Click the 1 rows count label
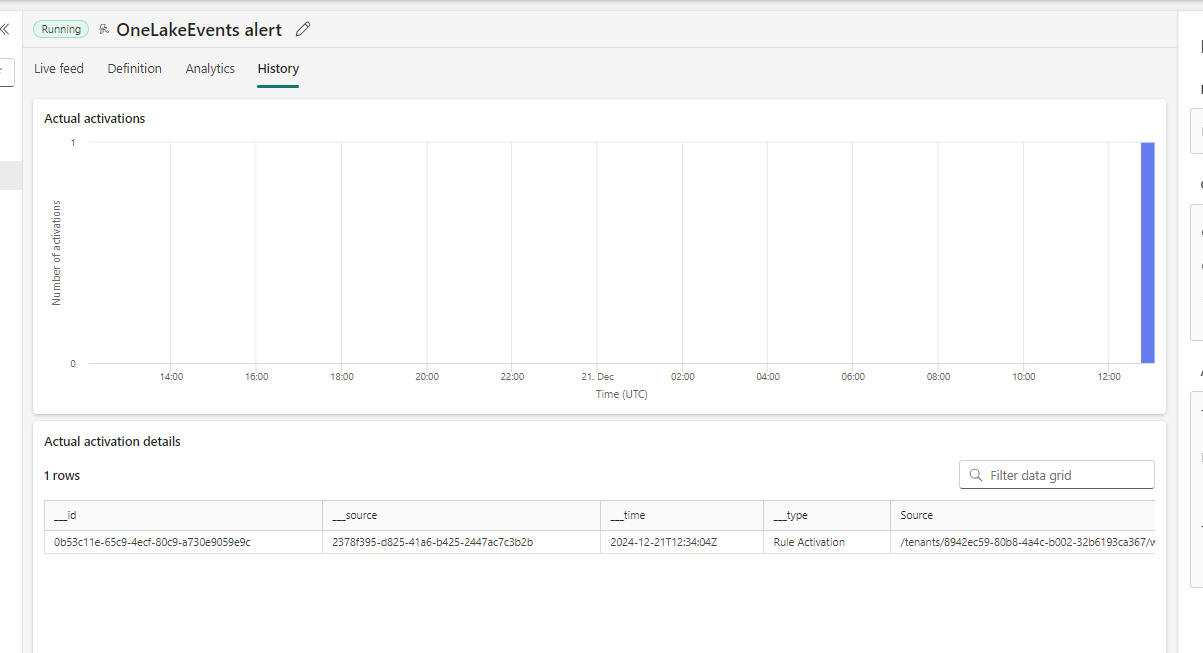1203x653 pixels. pyautogui.click(x=62, y=475)
